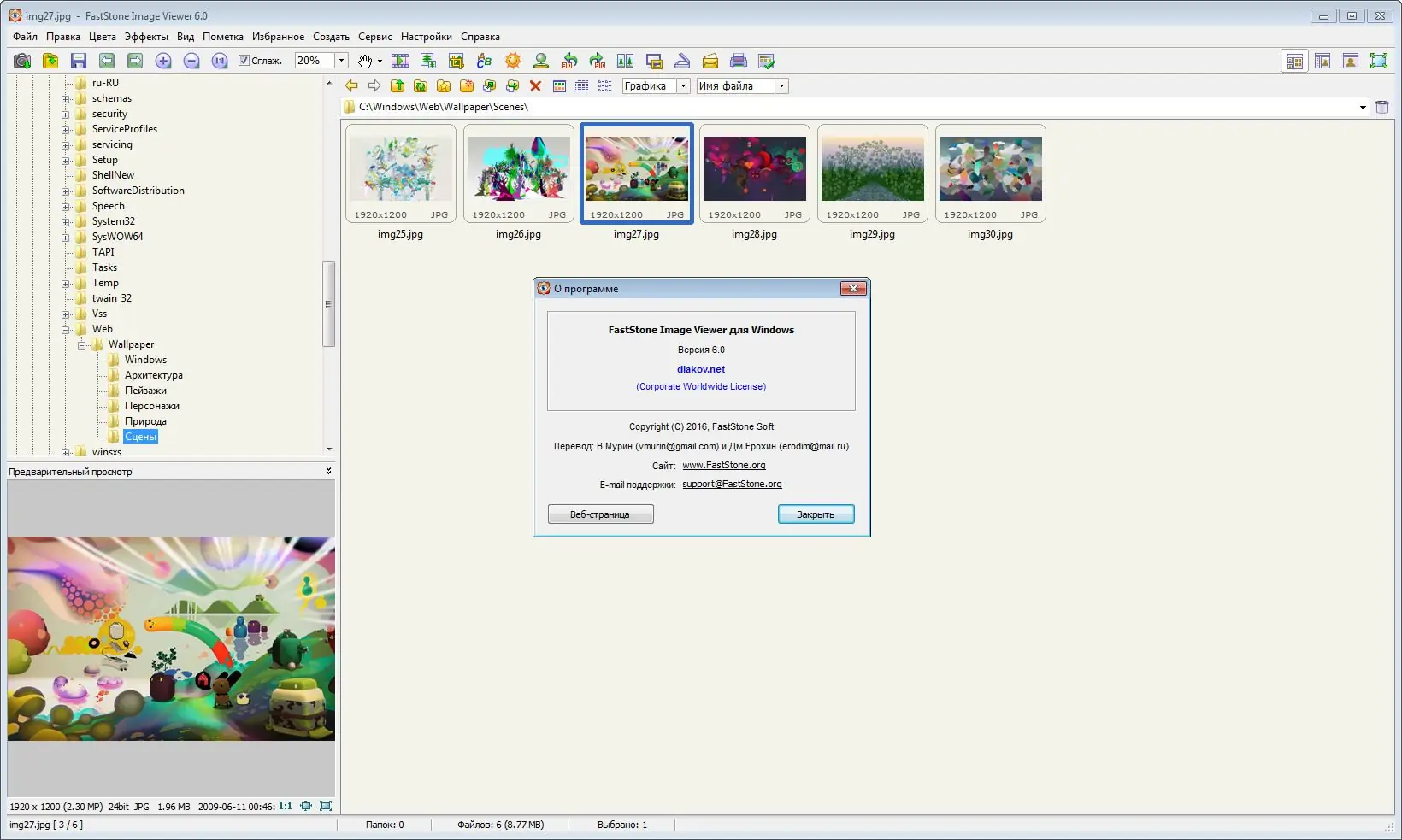The width and height of the screenshot is (1402, 840).
Task: Select the Acquire image from scanner tool
Action: 682,61
